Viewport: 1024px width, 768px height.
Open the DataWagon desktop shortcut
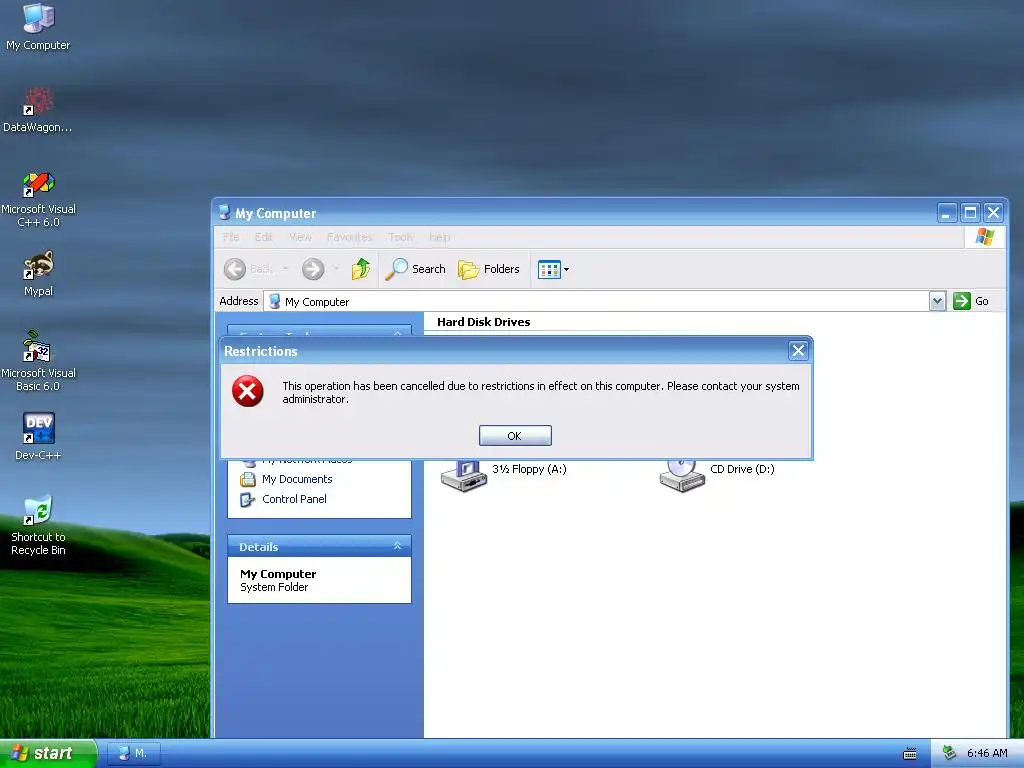38,110
